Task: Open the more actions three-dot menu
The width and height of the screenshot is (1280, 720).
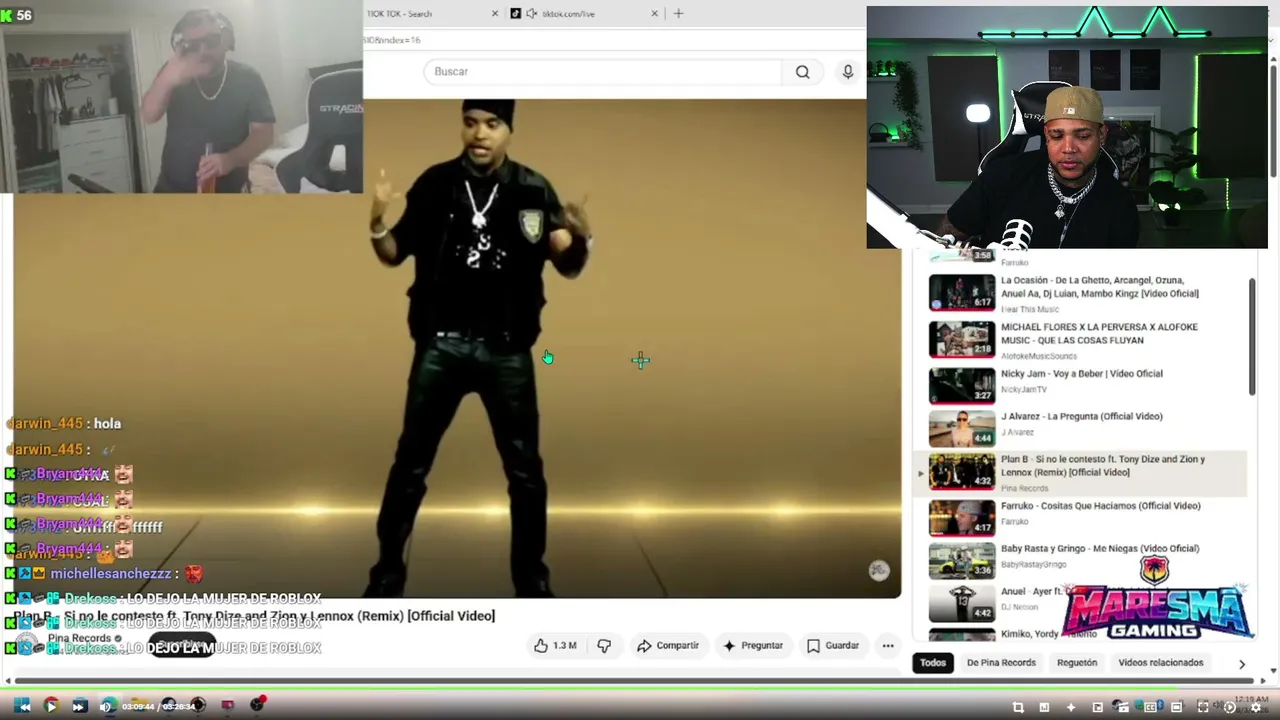Action: click(x=888, y=646)
